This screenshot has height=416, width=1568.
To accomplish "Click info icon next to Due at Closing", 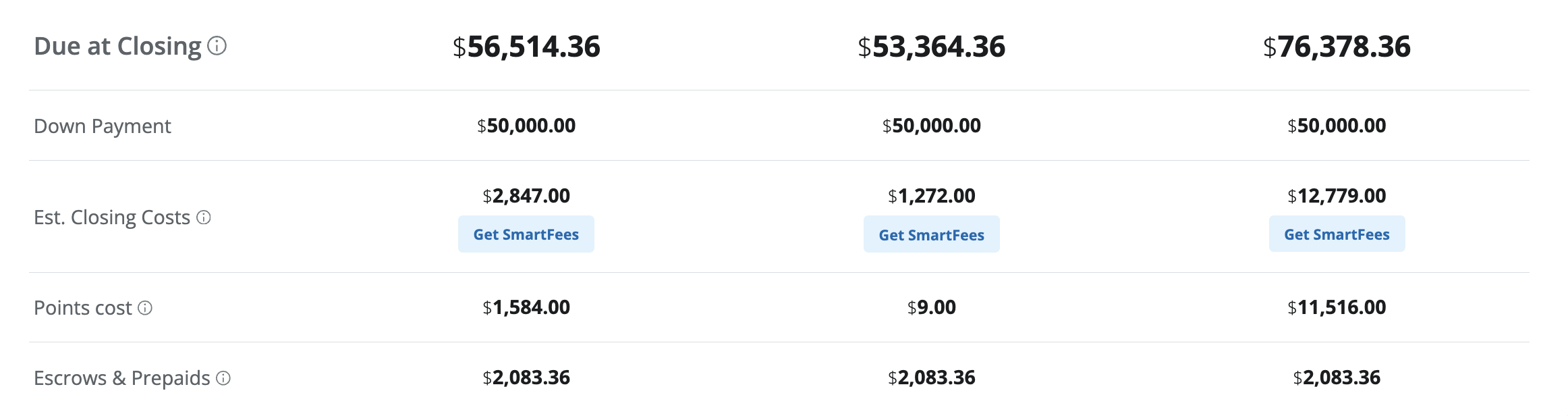I will 217,46.
